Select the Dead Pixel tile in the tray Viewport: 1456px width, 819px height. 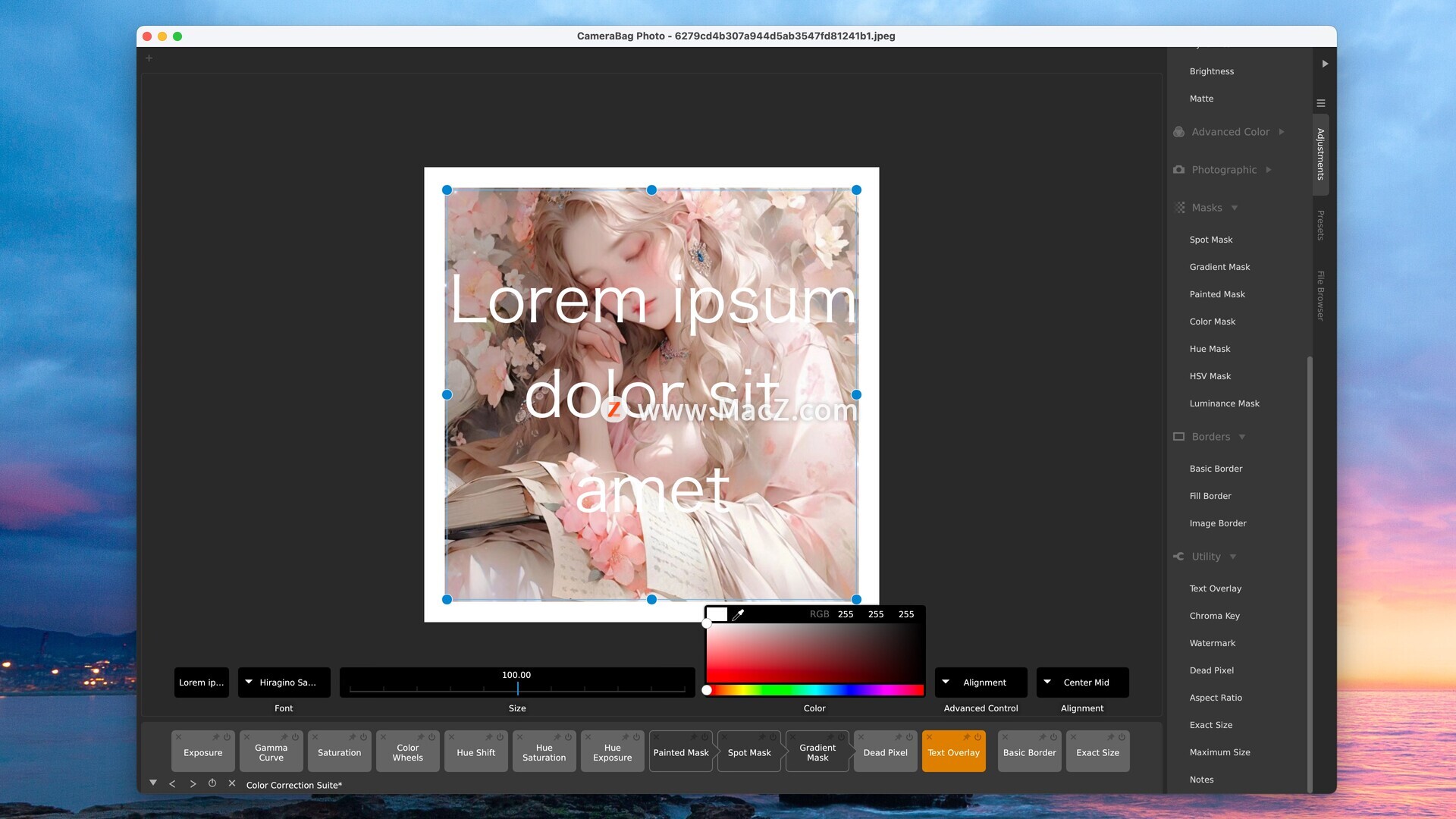tap(886, 752)
